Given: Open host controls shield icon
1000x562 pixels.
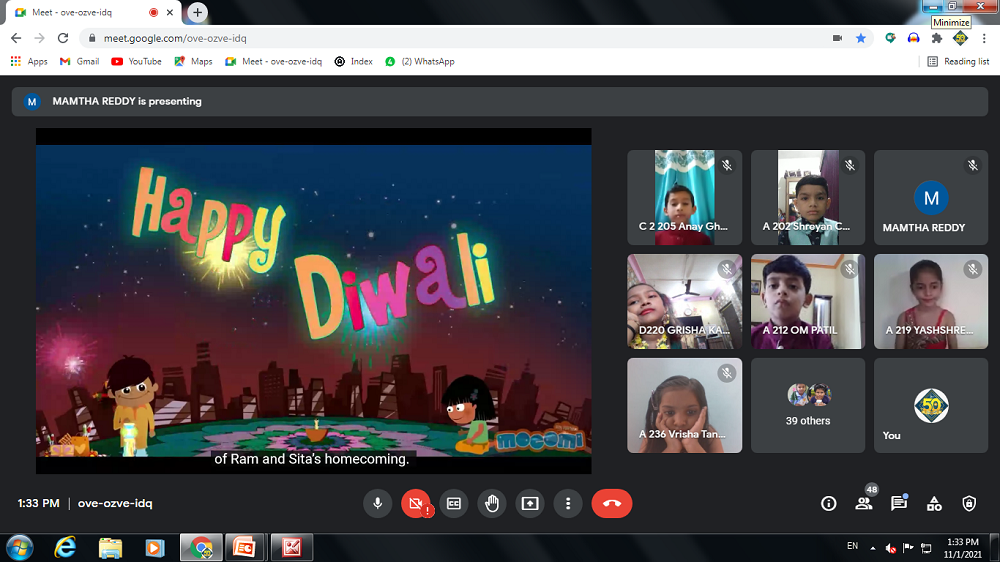Looking at the screenshot, I should click(x=968, y=504).
